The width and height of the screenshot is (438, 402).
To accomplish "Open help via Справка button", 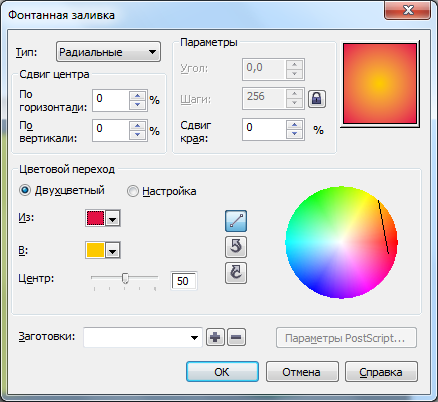I will (x=381, y=372).
